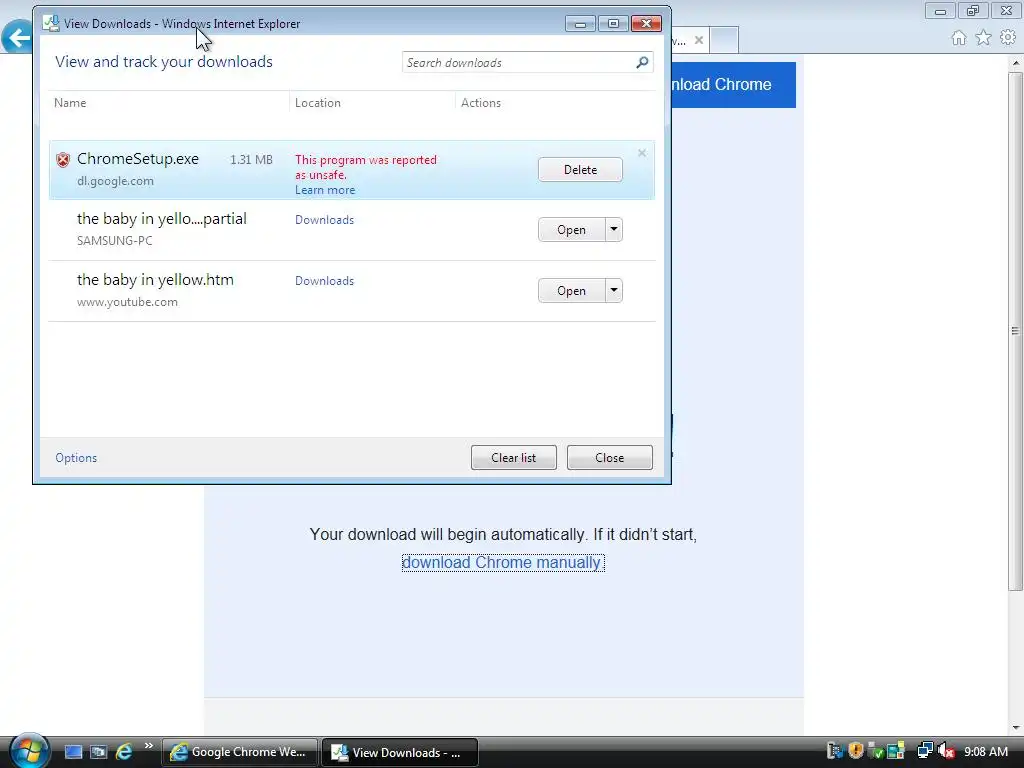Click the page scrollbar up arrow

[1016, 63]
